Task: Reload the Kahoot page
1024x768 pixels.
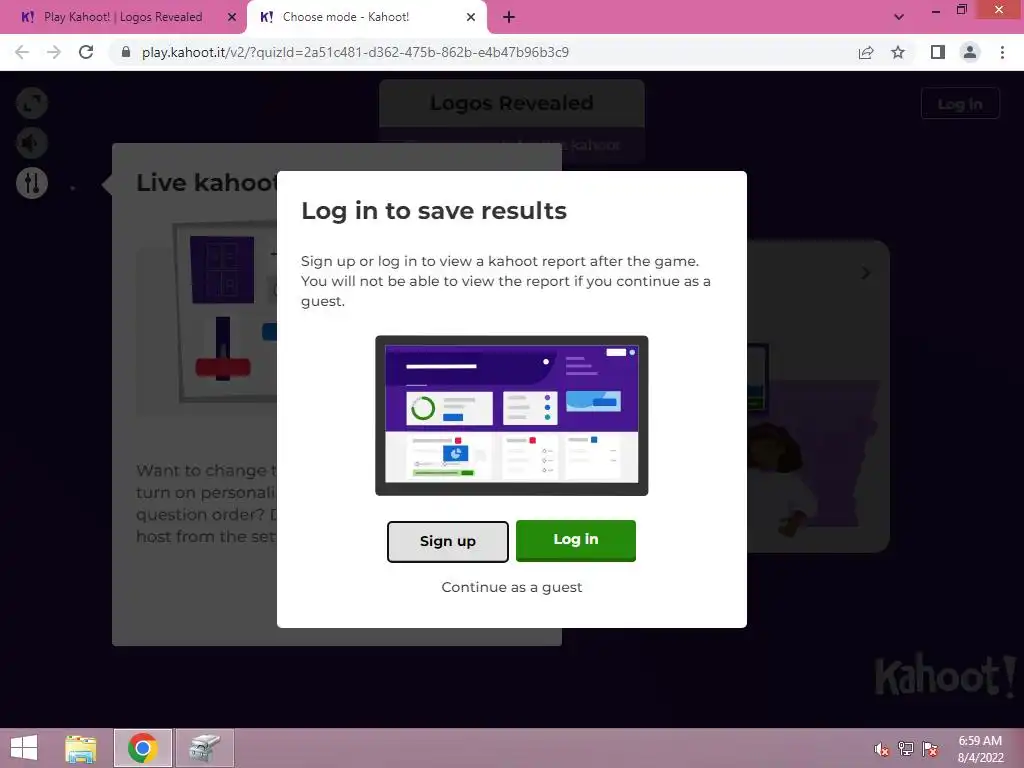Action: point(86,52)
